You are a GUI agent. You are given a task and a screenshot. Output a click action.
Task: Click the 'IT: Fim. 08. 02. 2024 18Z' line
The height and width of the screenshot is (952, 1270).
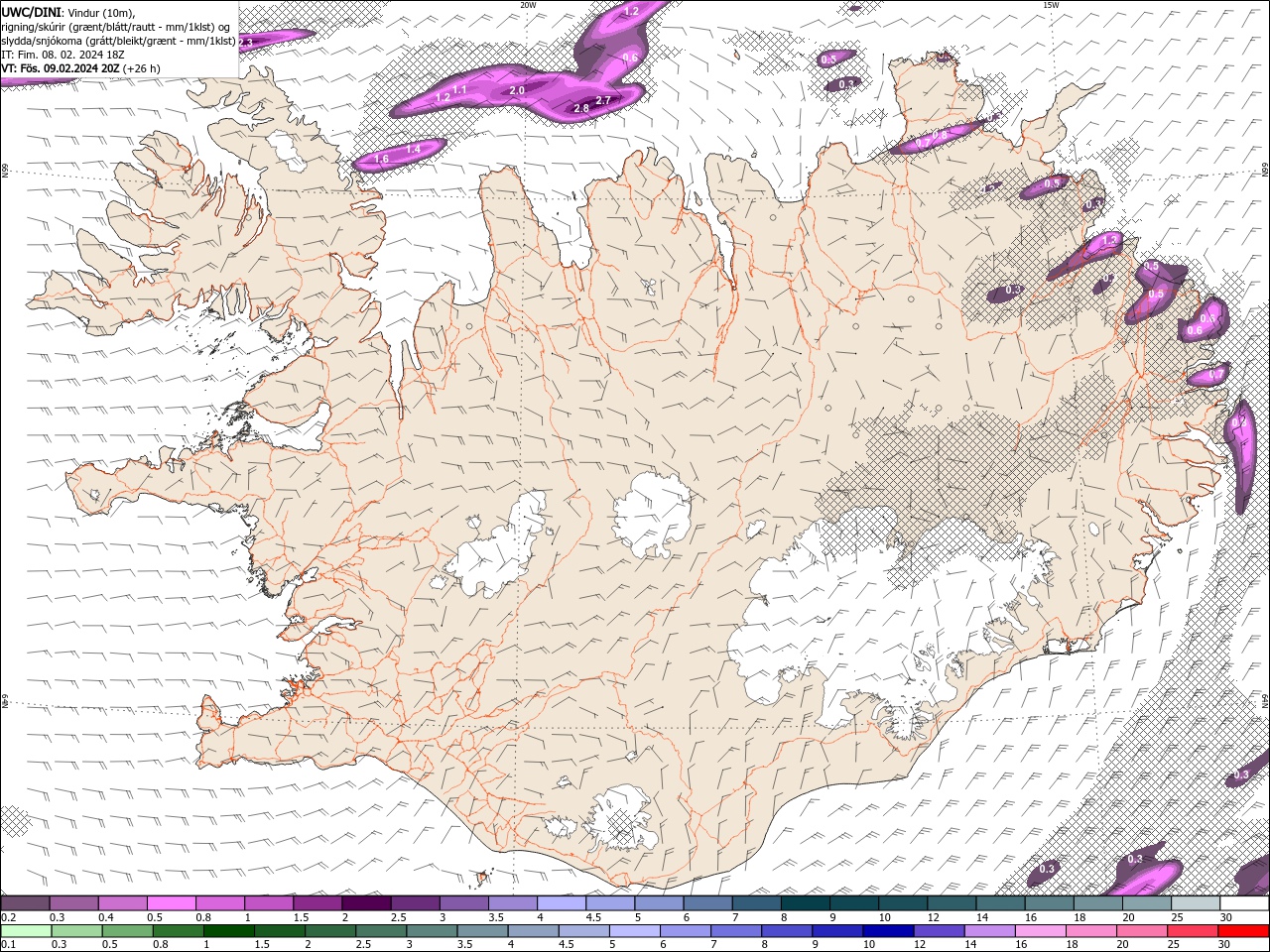point(64,55)
